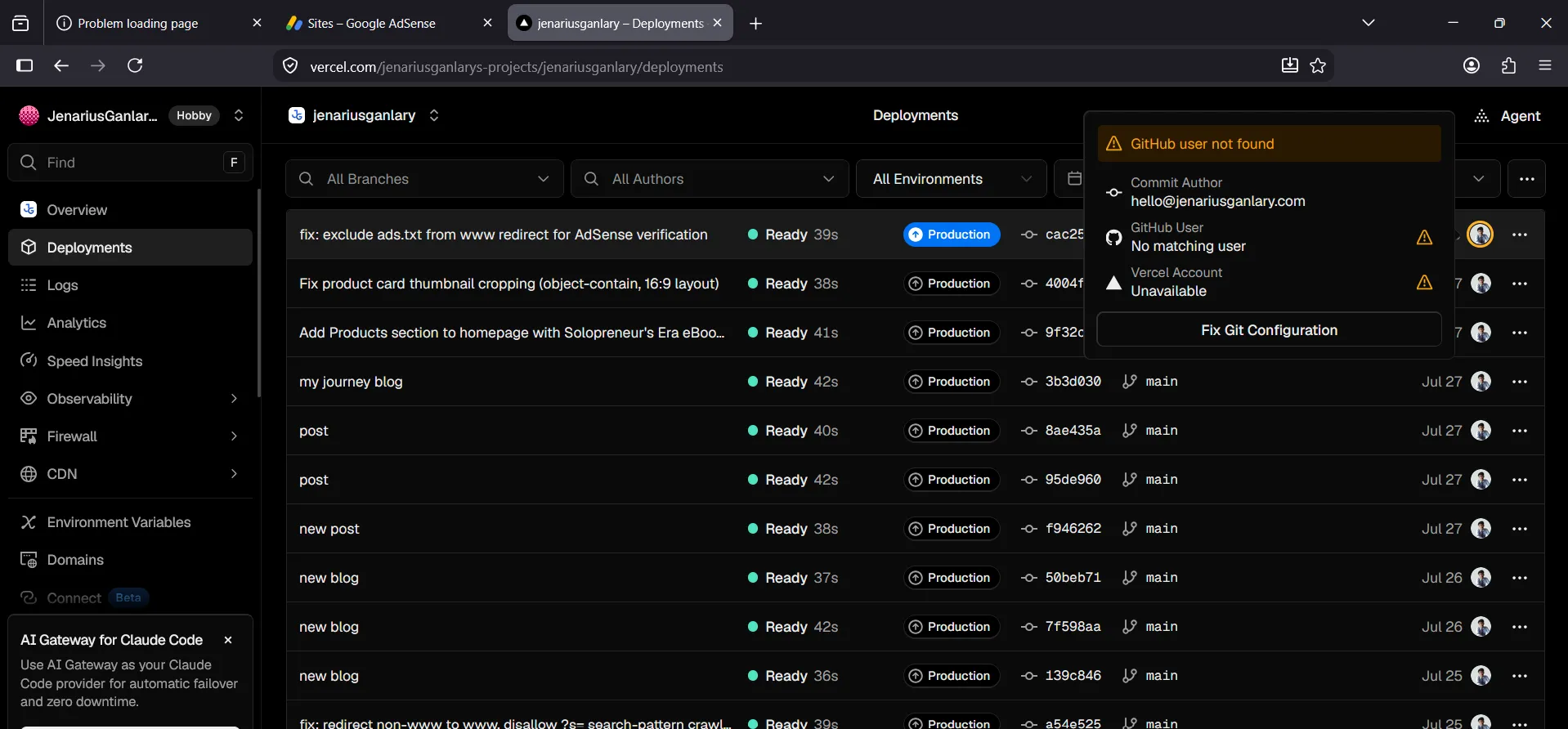Open Logs in the sidebar
Image resolution: width=1568 pixels, height=729 pixels.
click(130, 285)
